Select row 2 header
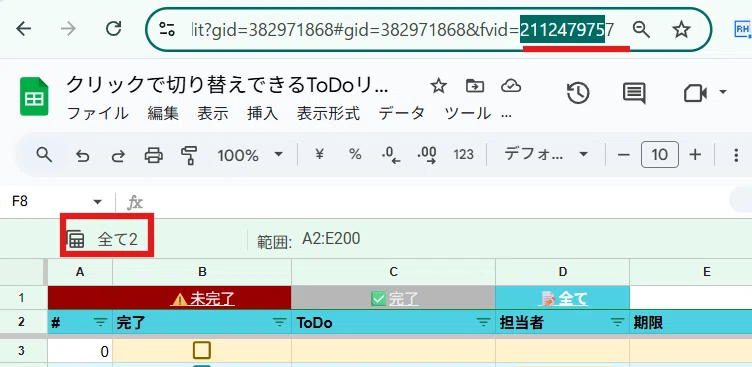752x367 pixels. 22,322
